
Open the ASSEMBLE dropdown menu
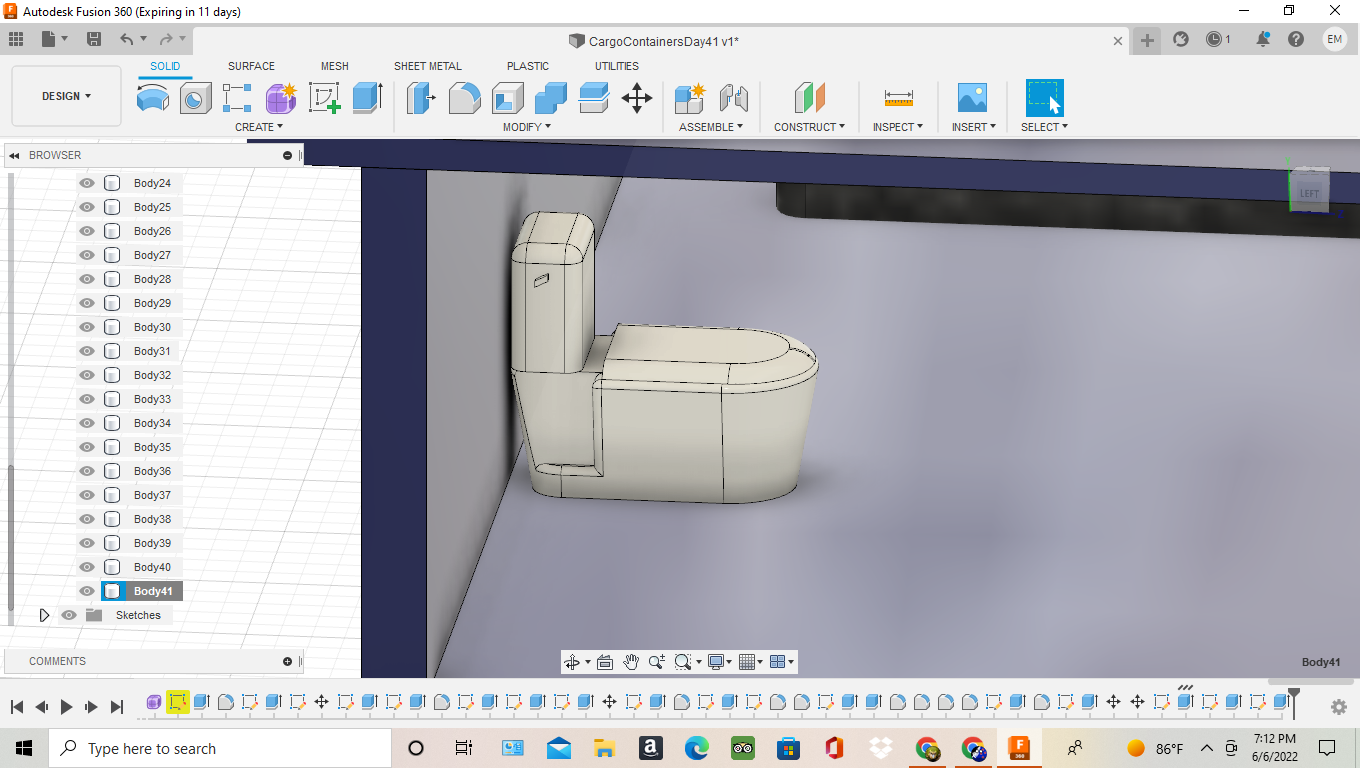(x=711, y=127)
